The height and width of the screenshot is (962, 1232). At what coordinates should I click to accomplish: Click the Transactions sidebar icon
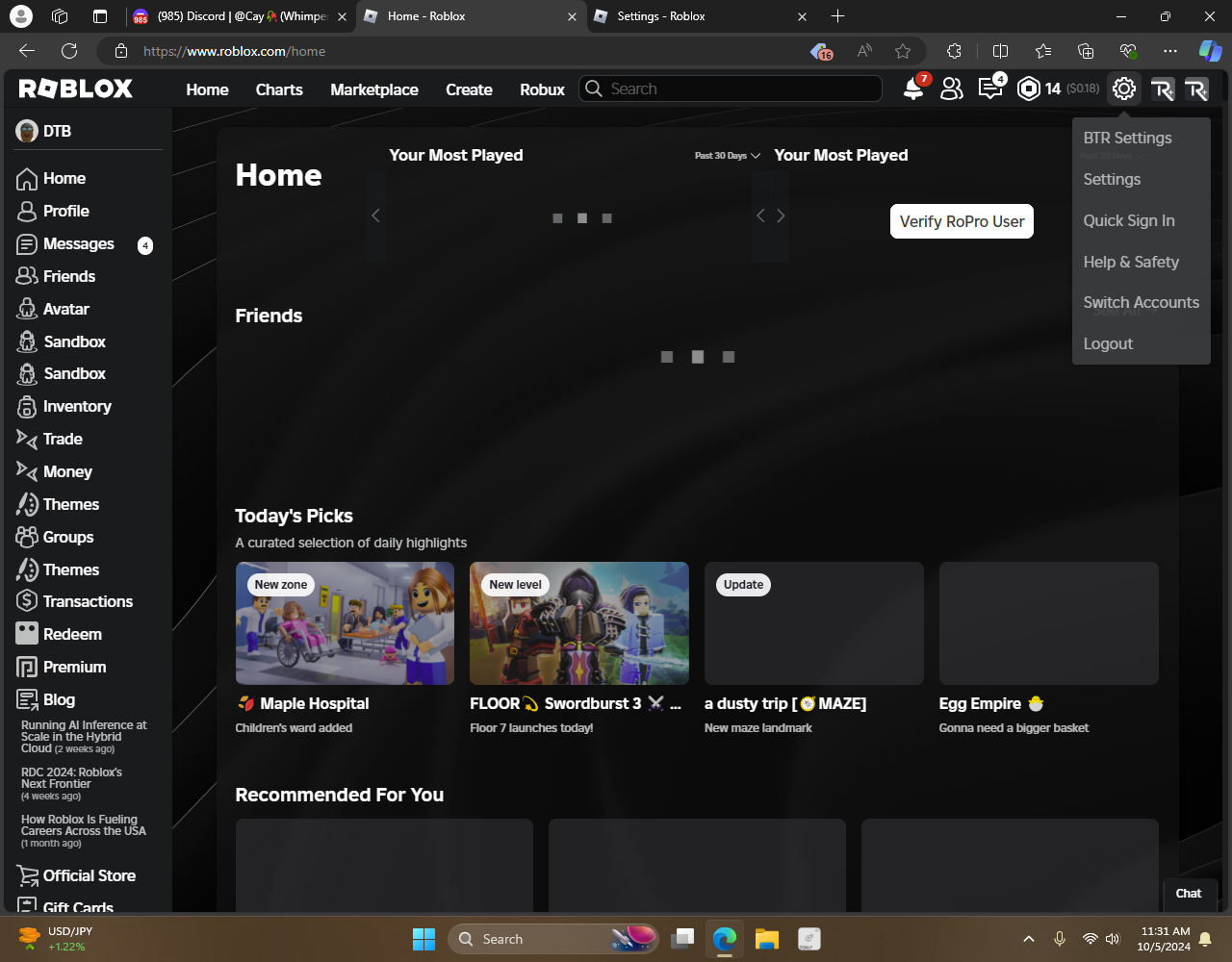(x=27, y=602)
